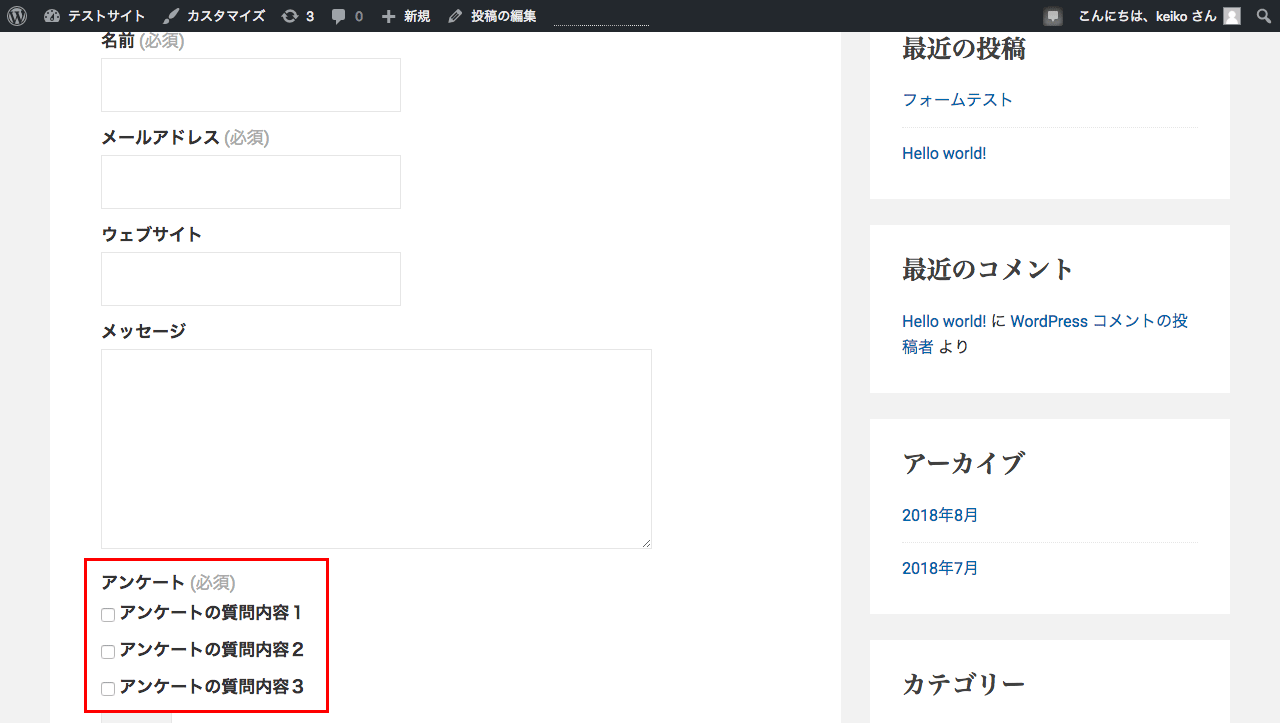Focus the 名前 input field
Image resolution: width=1280 pixels, height=723 pixels.
point(251,85)
